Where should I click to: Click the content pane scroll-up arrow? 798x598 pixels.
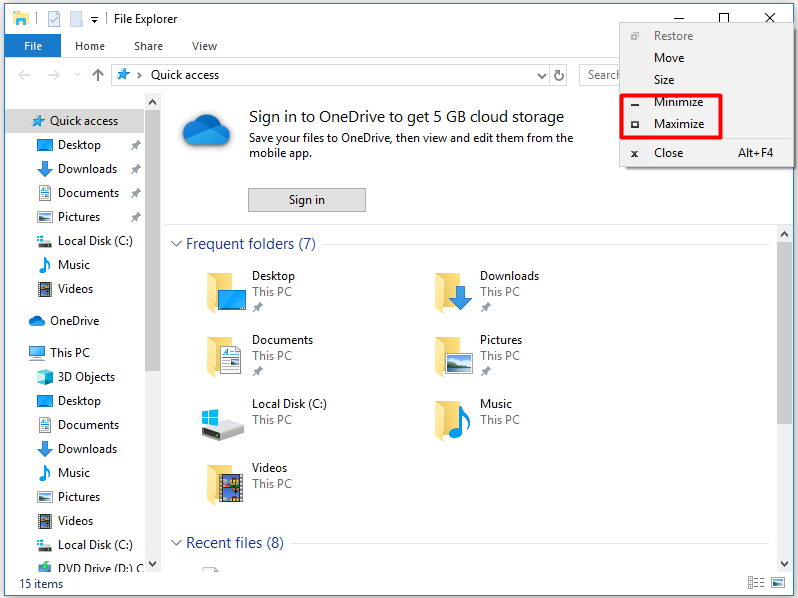point(784,234)
